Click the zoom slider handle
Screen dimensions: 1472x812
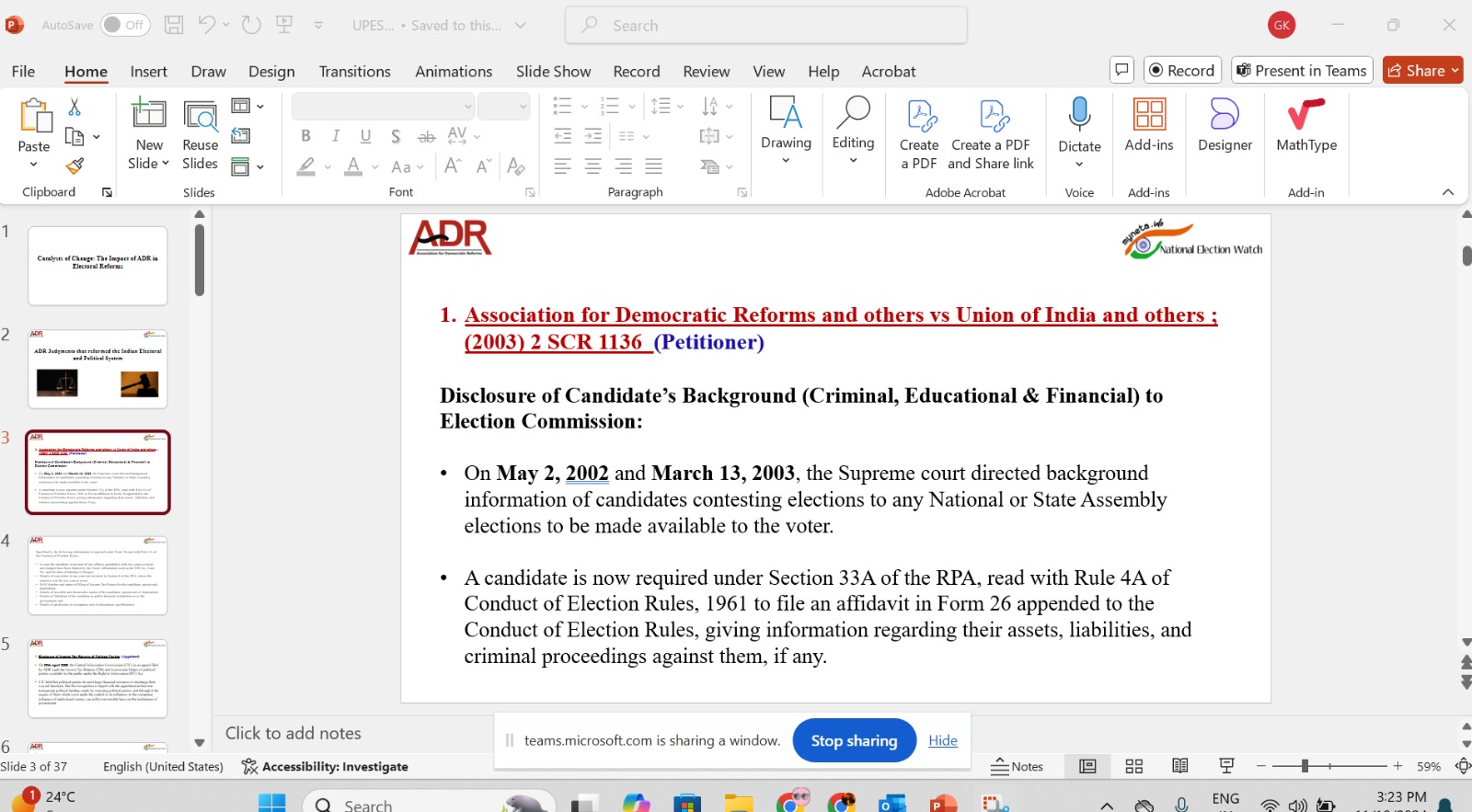[1305, 765]
